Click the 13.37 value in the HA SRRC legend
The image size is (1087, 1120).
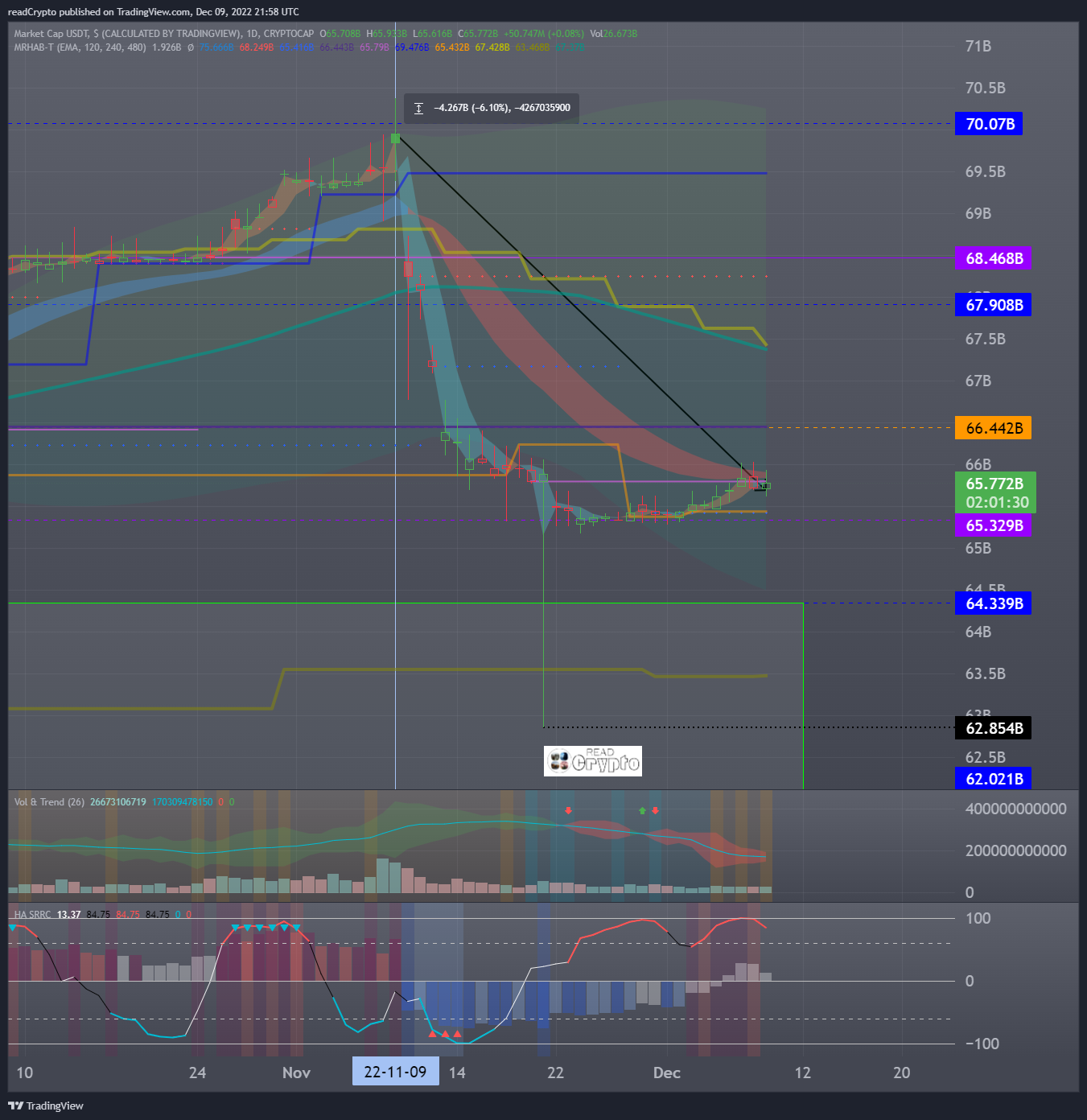(68, 915)
